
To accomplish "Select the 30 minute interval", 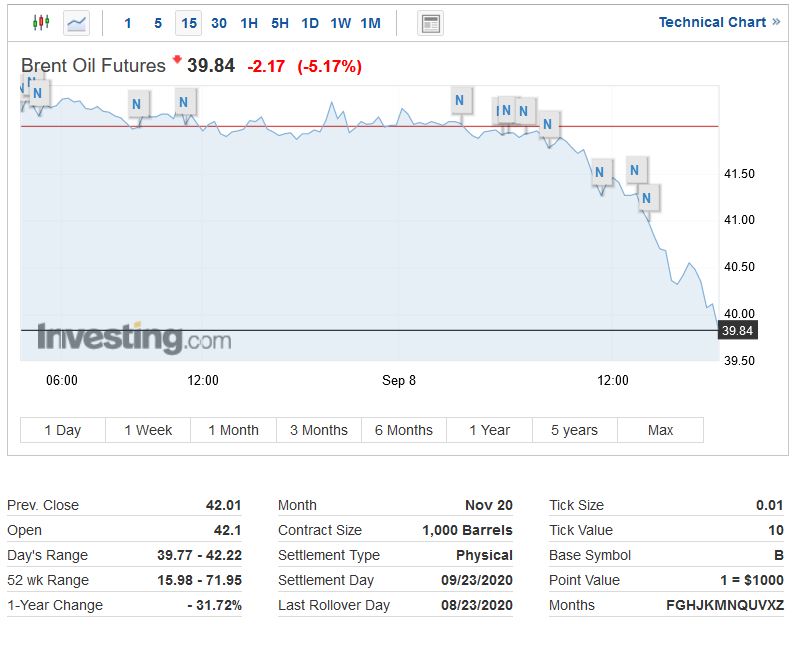I will pos(219,23).
